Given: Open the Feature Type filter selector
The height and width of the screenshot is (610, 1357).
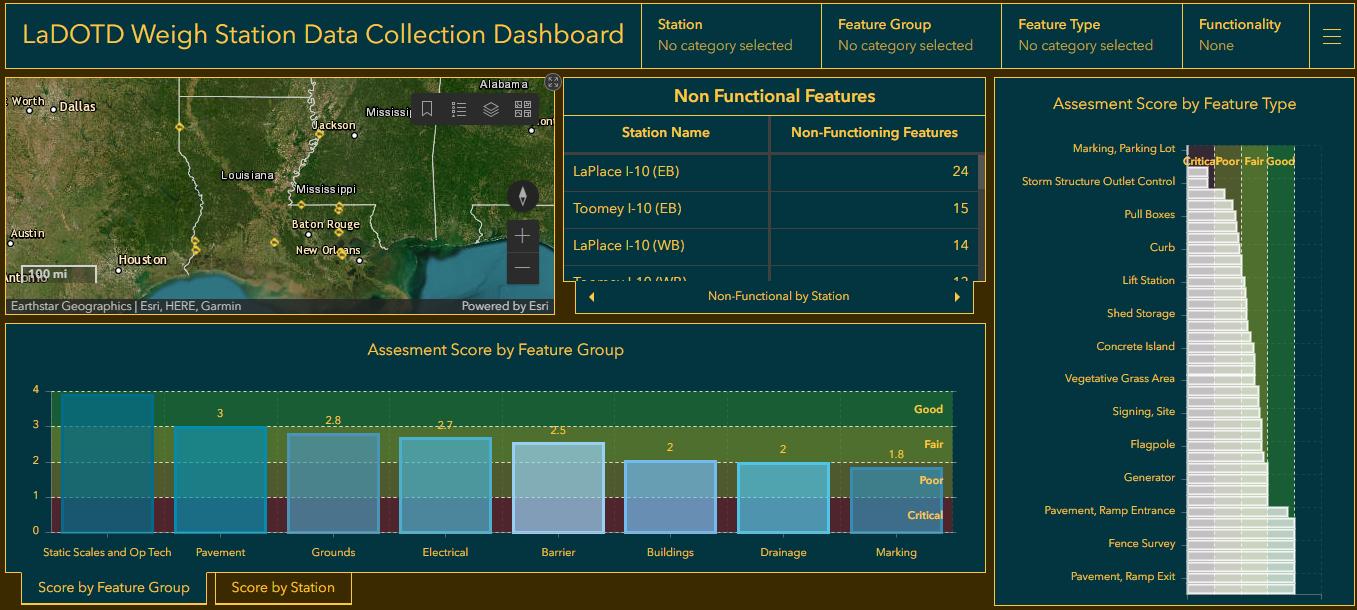Looking at the screenshot, I should point(1091,35).
